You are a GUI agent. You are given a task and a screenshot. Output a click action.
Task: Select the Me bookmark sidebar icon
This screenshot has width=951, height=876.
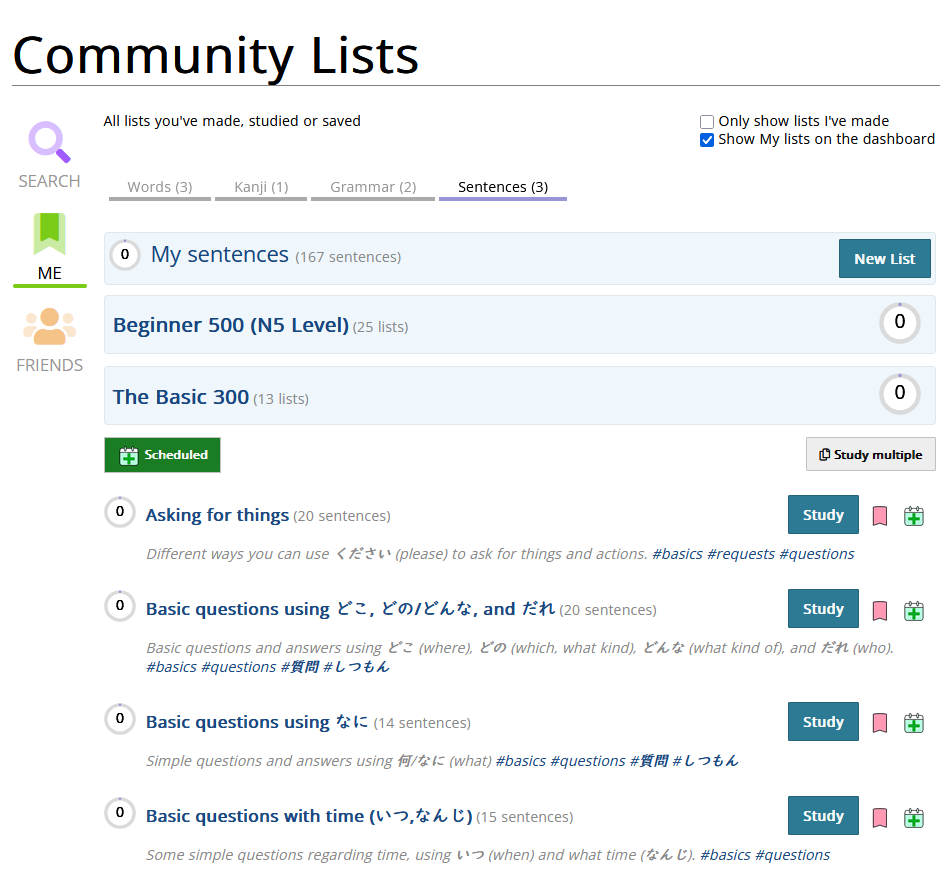coord(49,234)
